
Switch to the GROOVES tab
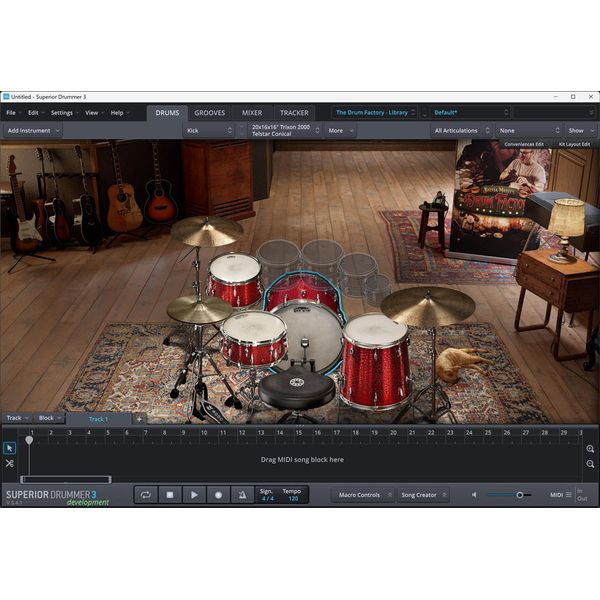209,113
